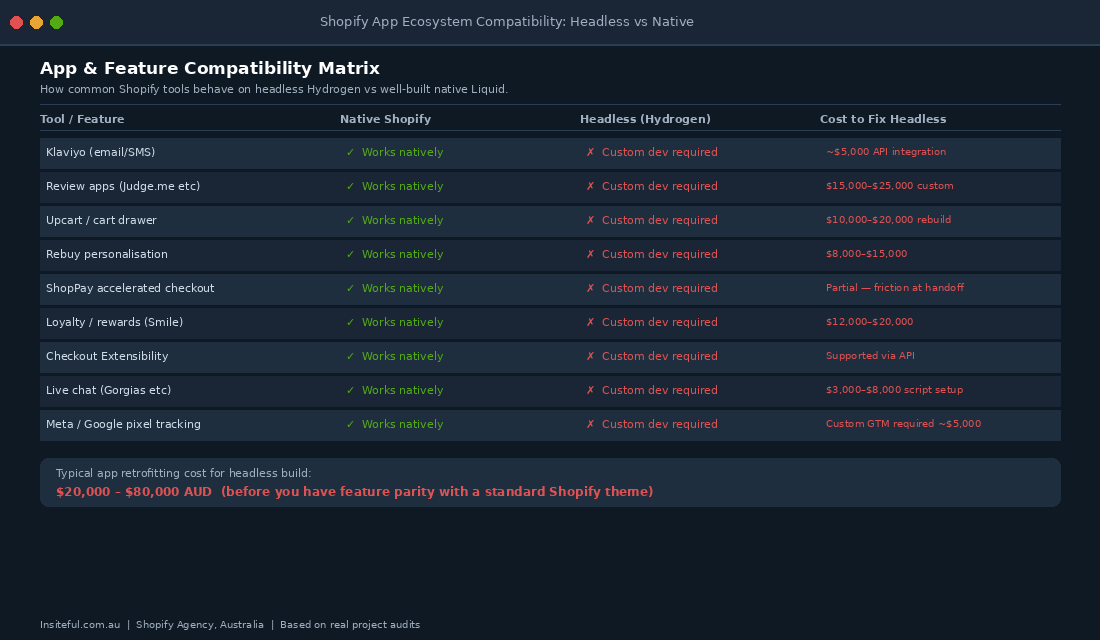Viewport: 1100px width, 640px height.
Task: Click the green checkmark in the Klaviyo row
Action: coord(350,152)
